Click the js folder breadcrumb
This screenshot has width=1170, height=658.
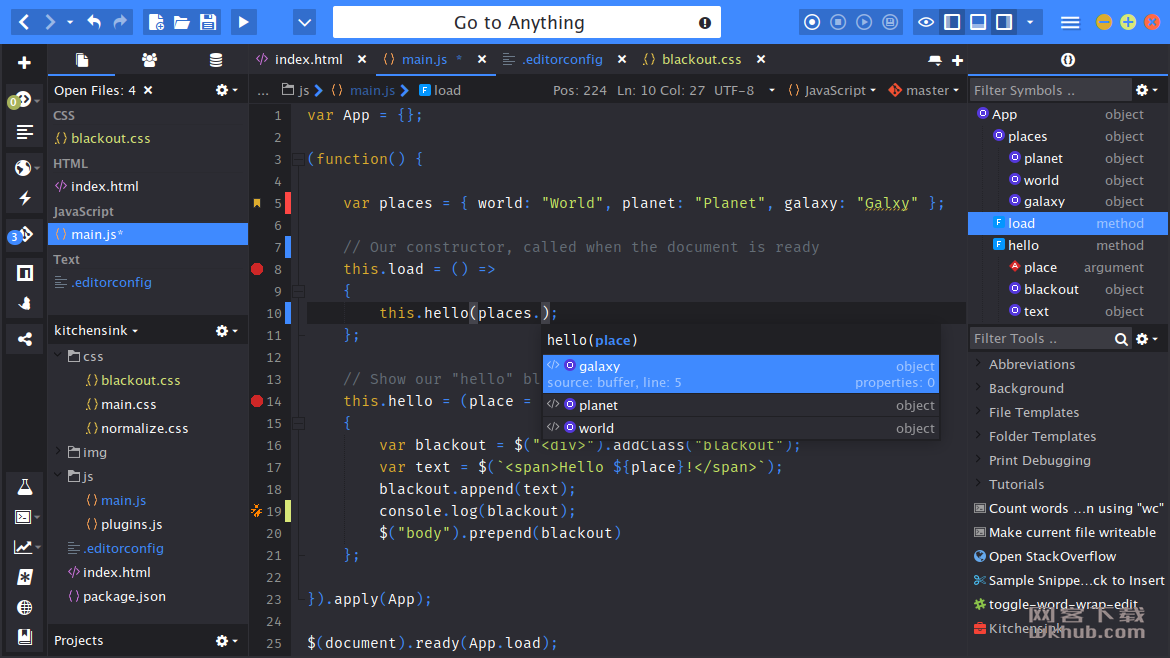[x=295, y=90]
